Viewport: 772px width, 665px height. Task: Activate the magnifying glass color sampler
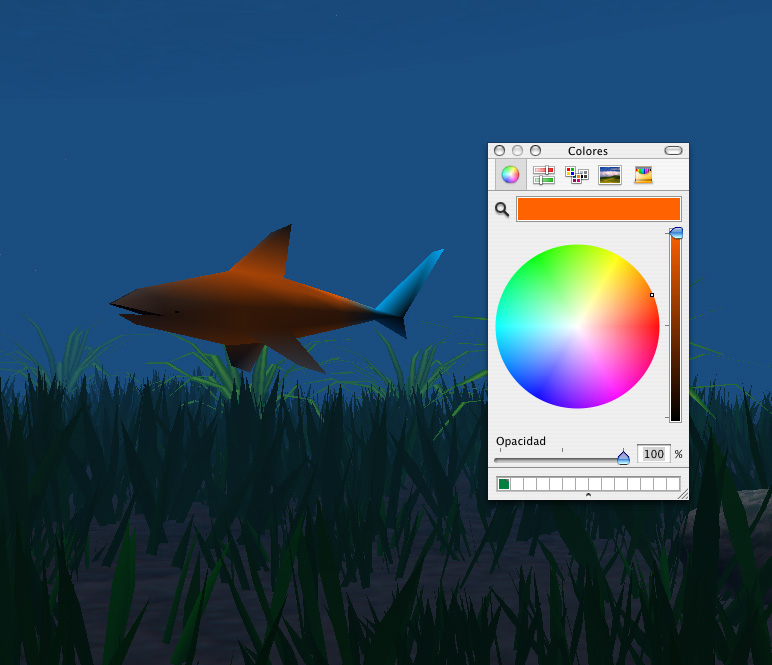502,209
